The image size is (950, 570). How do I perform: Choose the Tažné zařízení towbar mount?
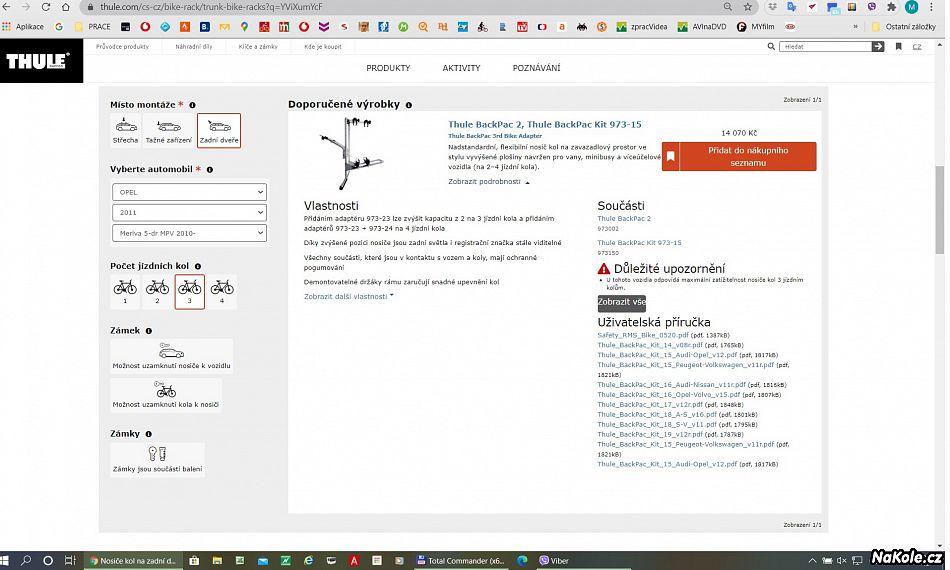point(169,130)
